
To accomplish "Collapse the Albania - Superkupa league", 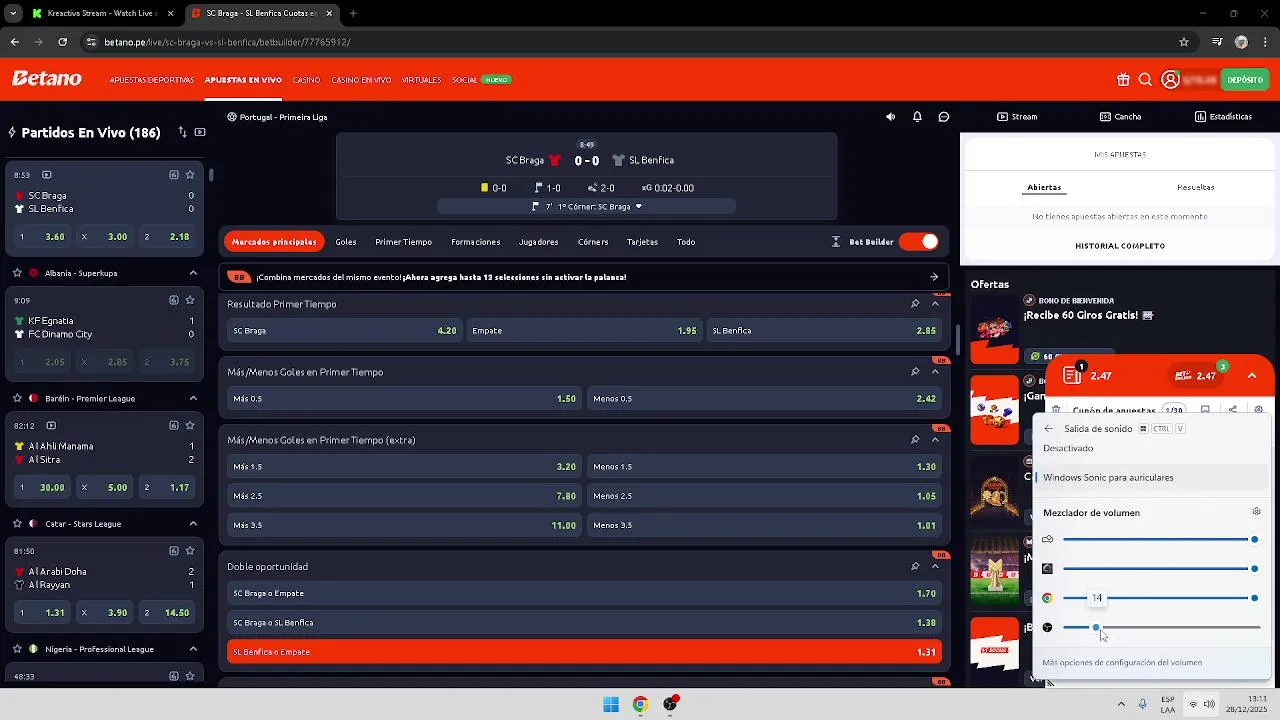I will pyautogui.click(x=193, y=273).
